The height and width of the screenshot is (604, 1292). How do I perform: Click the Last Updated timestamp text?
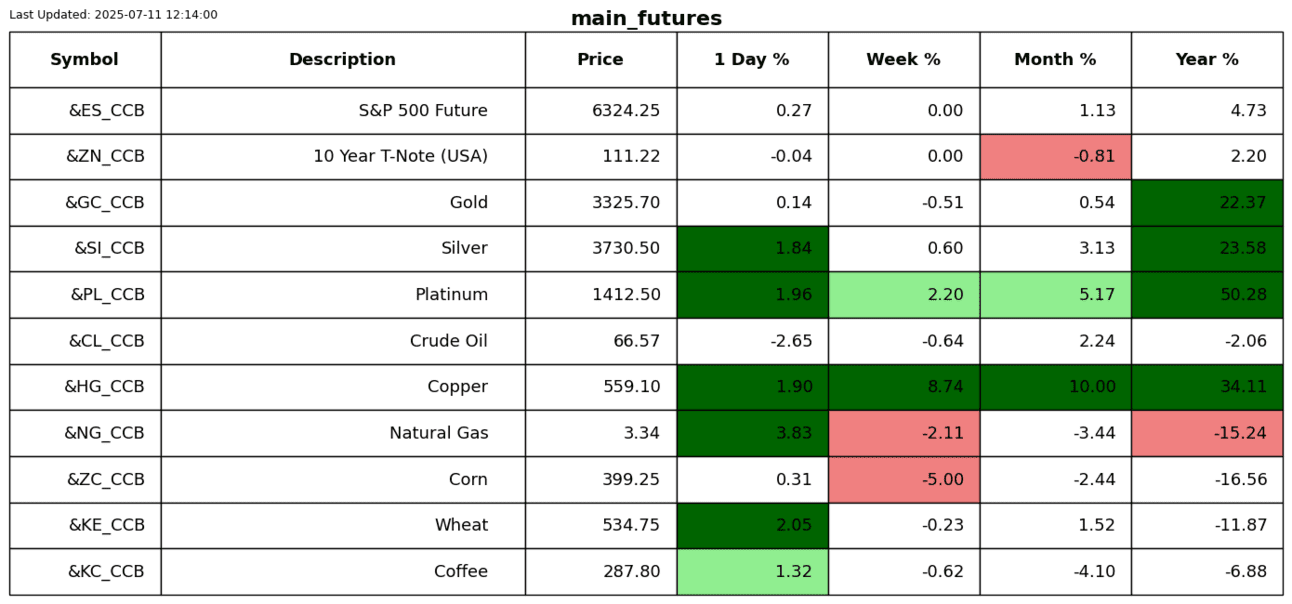pyautogui.click(x=113, y=15)
